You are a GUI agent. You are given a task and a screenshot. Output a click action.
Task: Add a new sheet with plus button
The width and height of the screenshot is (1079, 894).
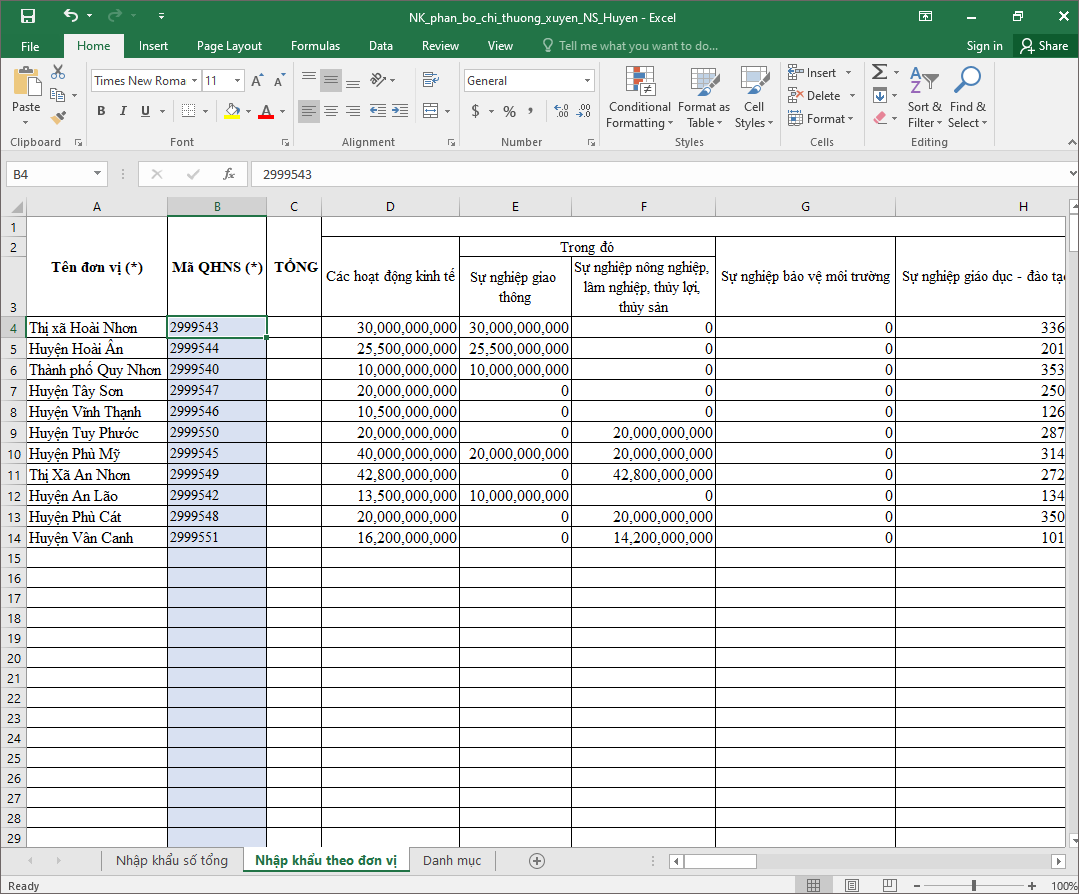[537, 861]
